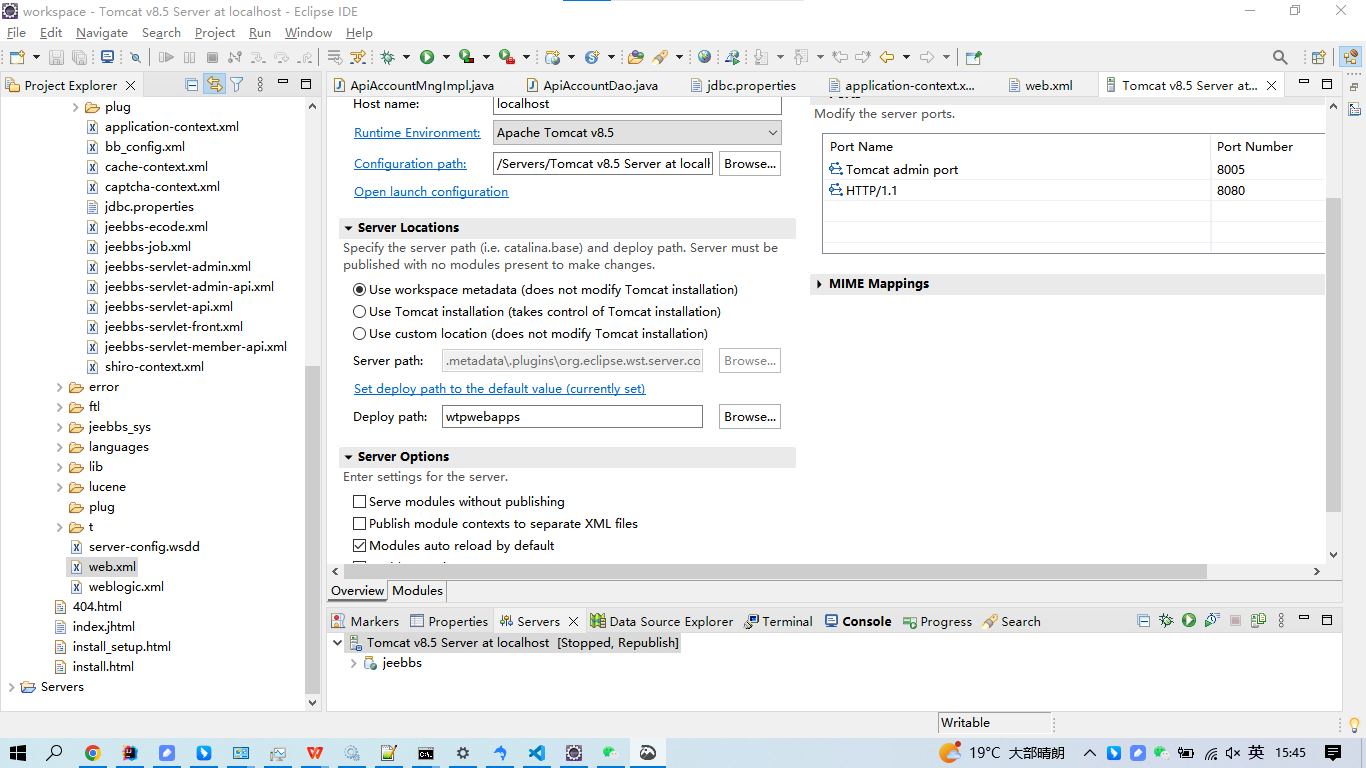
Task: Expand the error folder in Project Explorer
Action: pyautogui.click(x=60, y=387)
